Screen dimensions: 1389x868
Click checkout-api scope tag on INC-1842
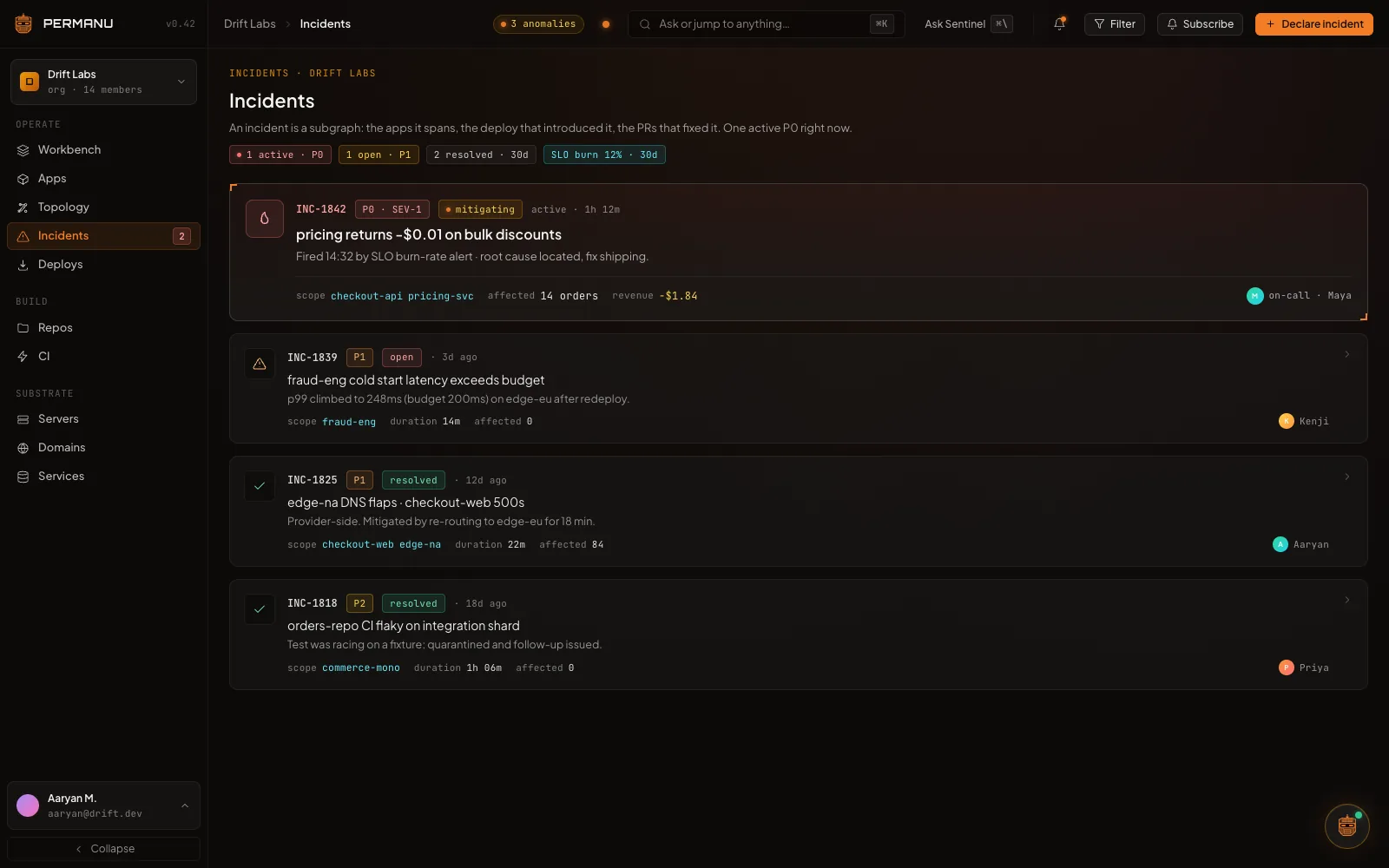pos(366,296)
